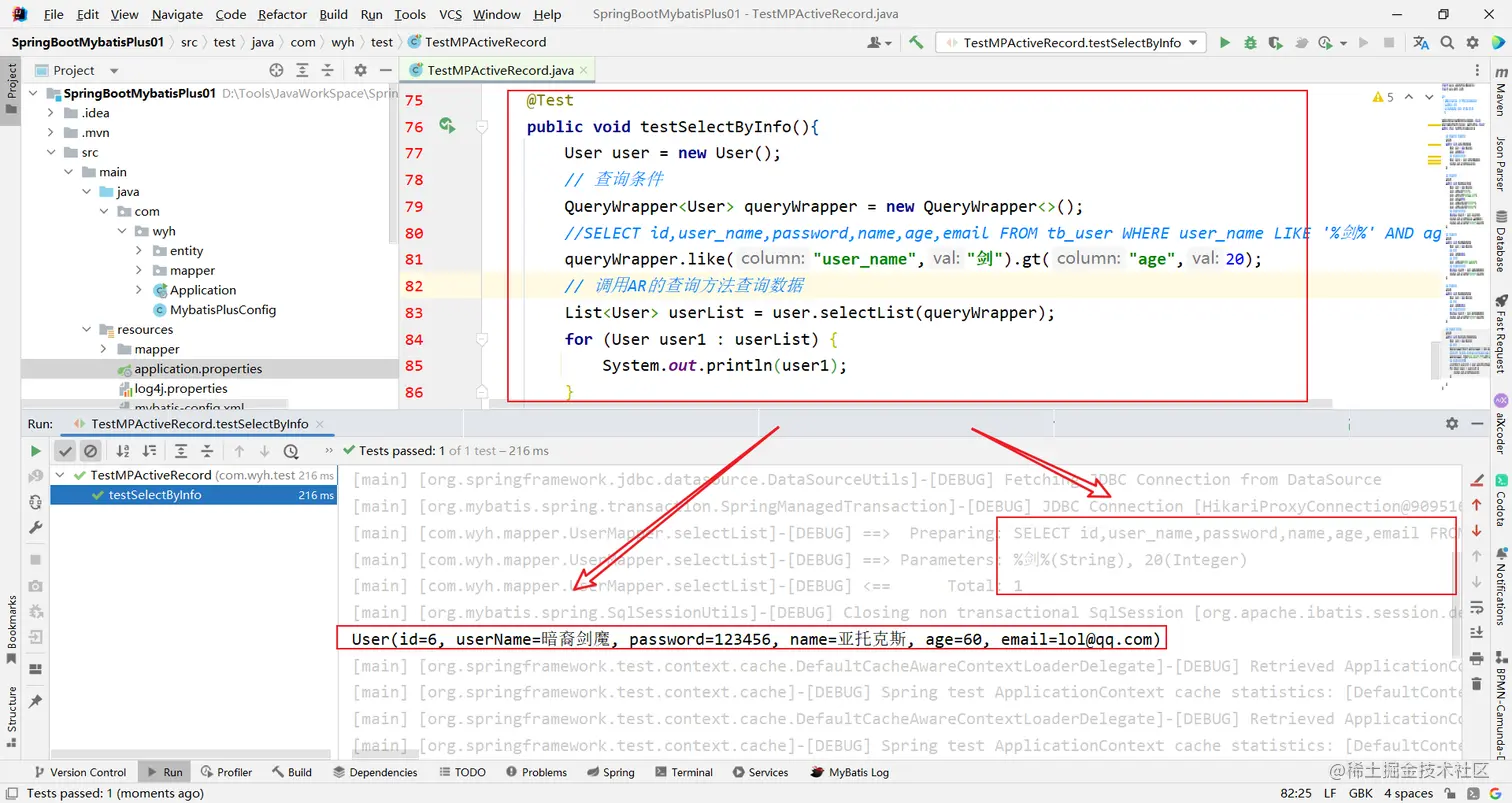Open Terminal tool window tab
Viewport: 1512px width, 803px height.
pyautogui.click(x=683, y=772)
